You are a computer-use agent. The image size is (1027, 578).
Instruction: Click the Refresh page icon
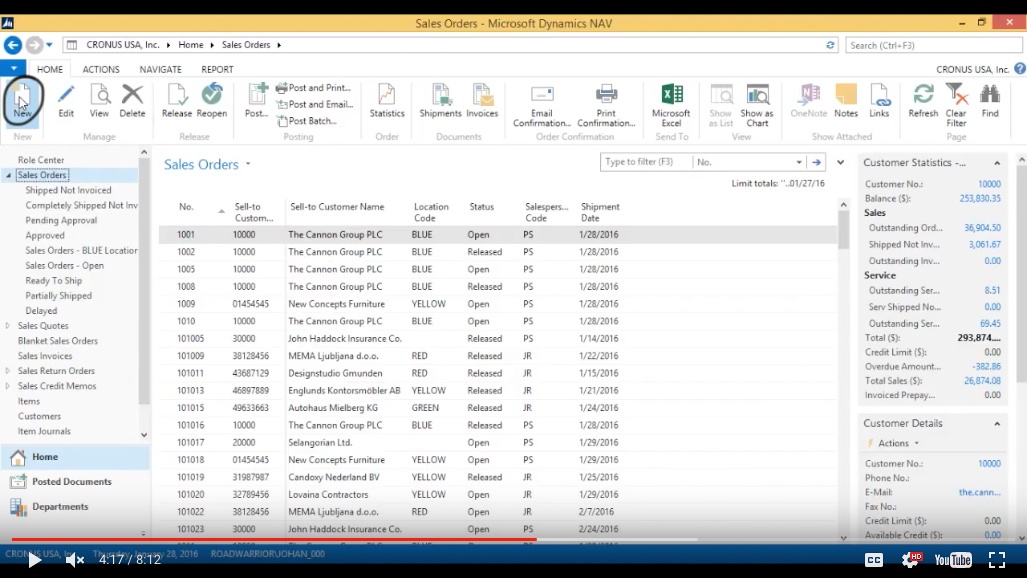[923, 95]
